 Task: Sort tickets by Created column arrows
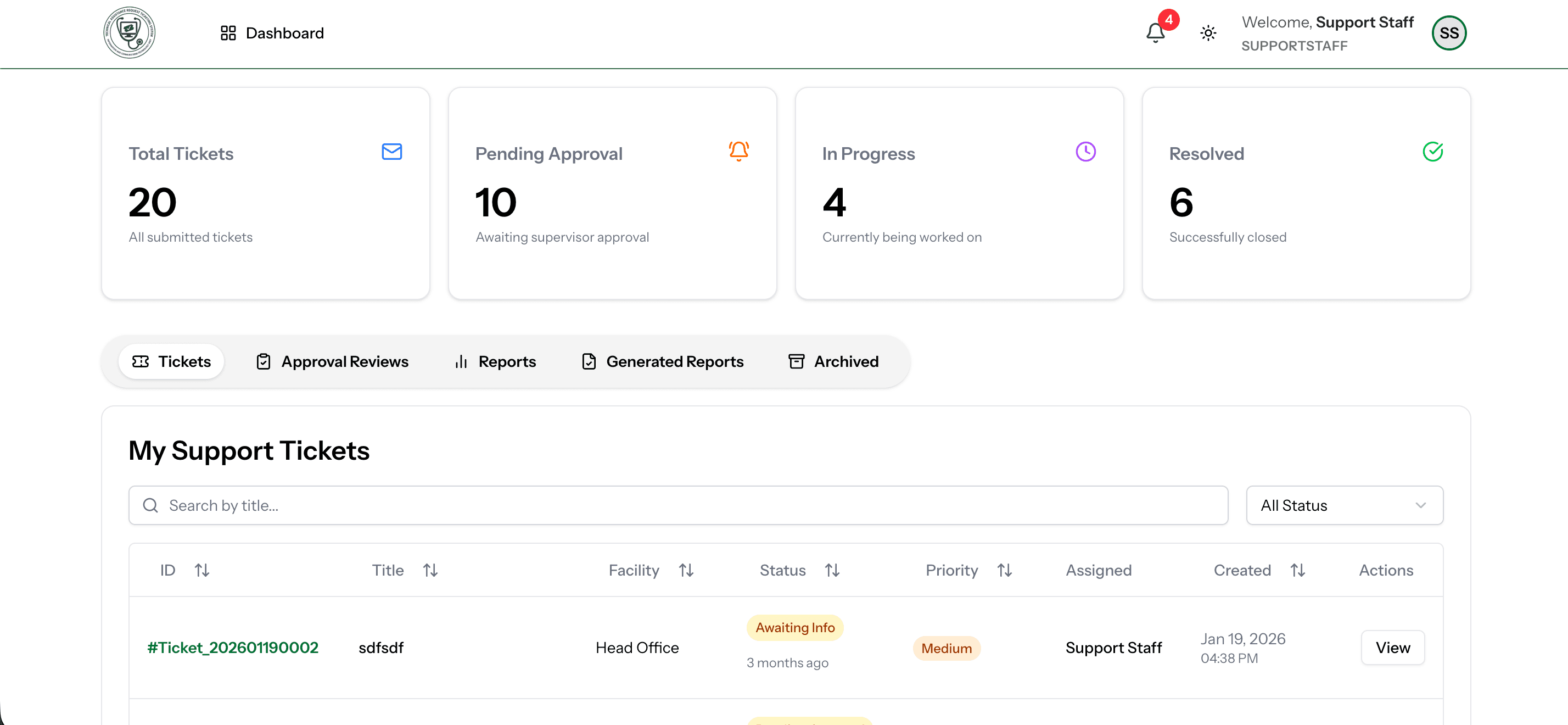1298,570
